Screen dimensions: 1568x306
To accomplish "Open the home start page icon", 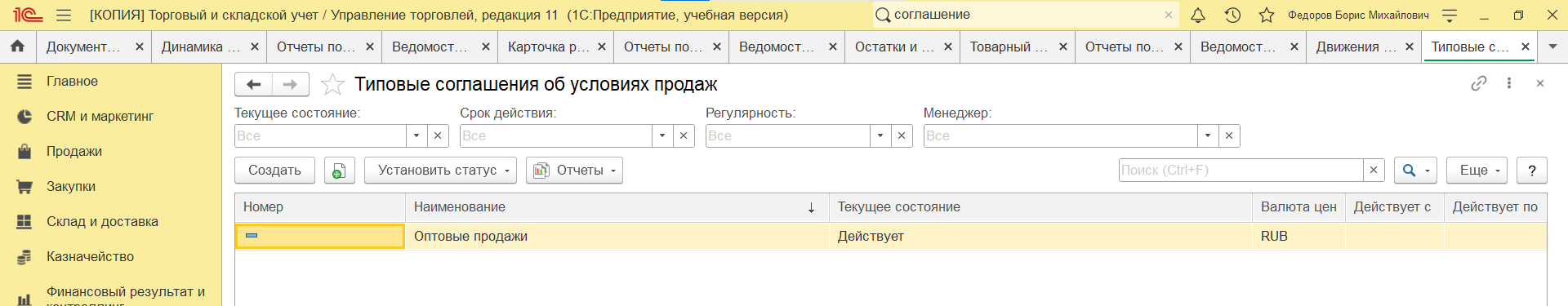I will coord(17,47).
